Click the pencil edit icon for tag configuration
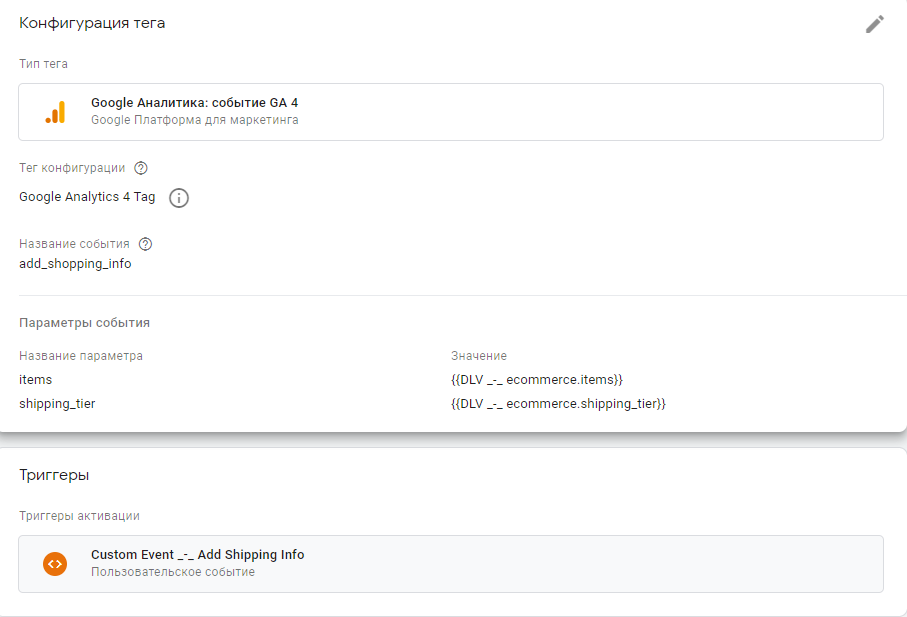The width and height of the screenshot is (907, 617). point(875,24)
